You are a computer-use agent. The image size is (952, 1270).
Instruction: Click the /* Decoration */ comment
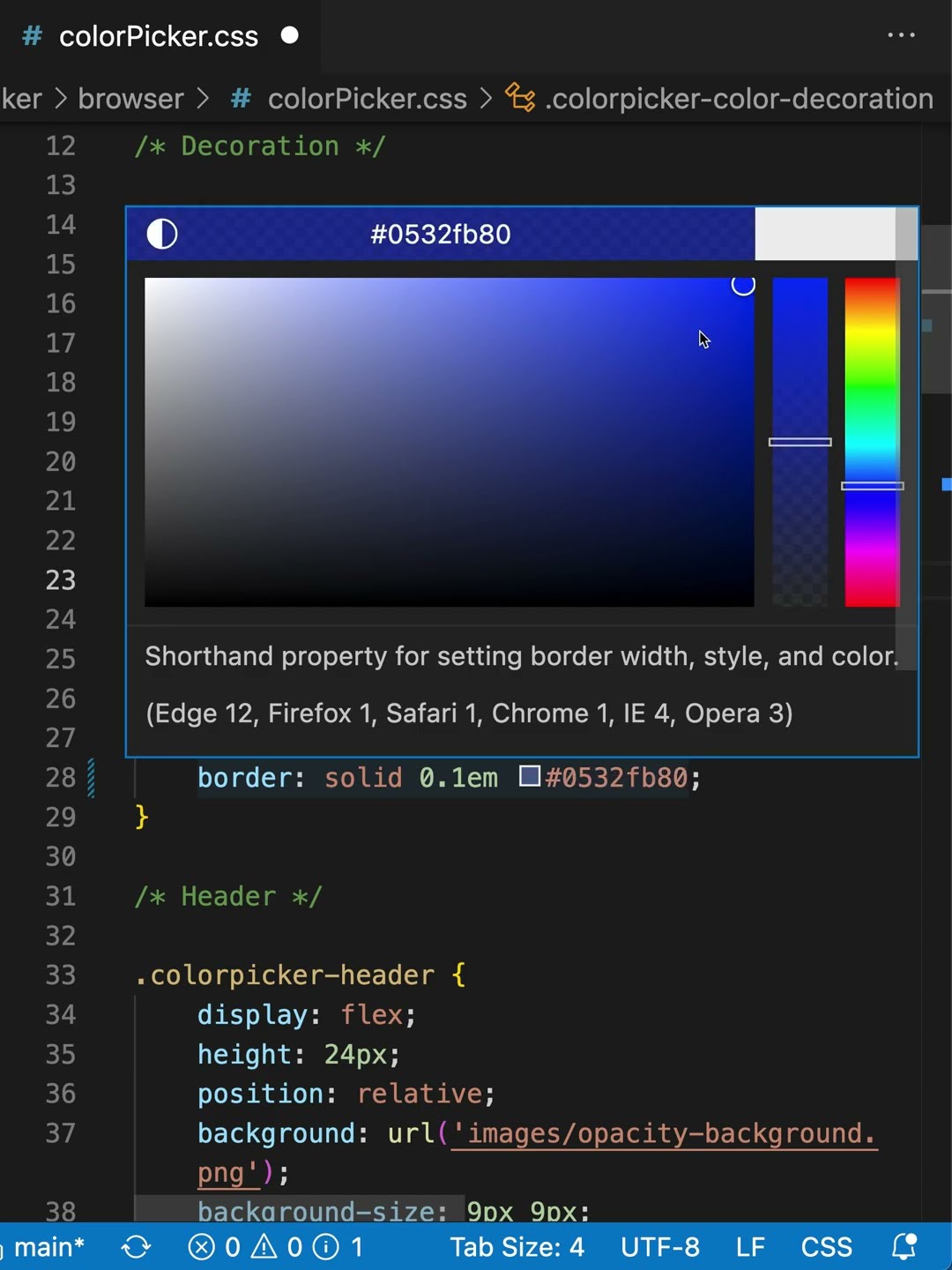coord(260,146)
